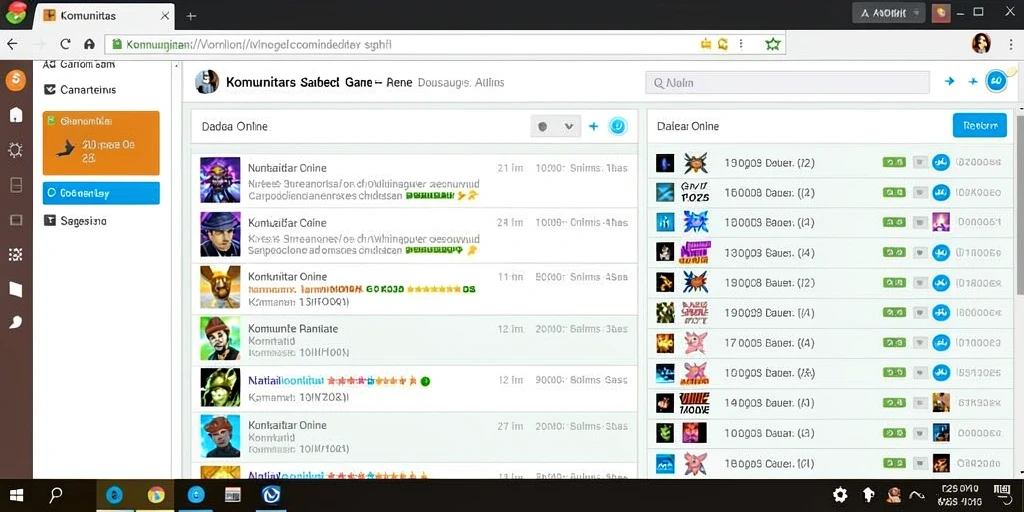
Task: Click the blue highlighted sidebar button
Action: (x=101, y=193)
